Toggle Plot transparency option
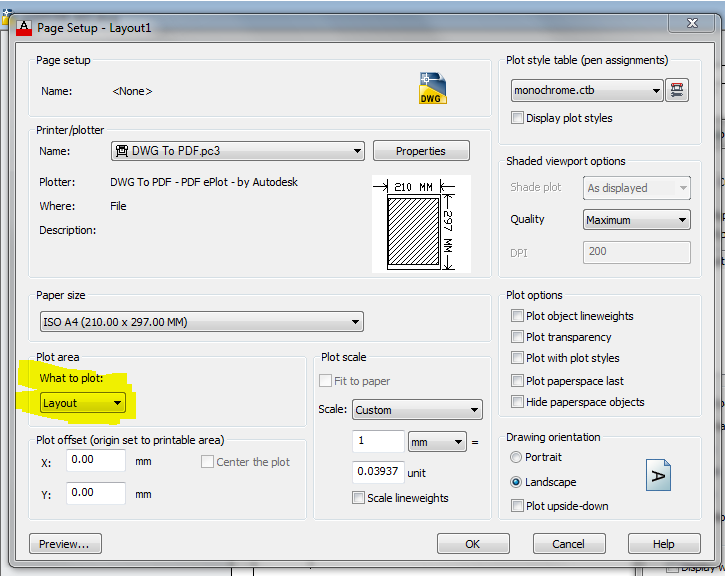The height and width of the screenshot is (576, 725). point(517,337)
